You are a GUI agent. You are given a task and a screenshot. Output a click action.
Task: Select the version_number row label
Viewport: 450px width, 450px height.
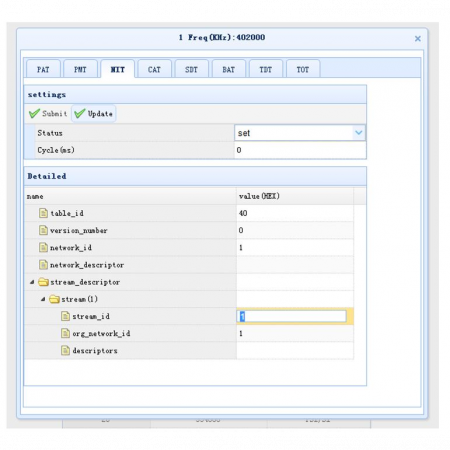(x=79, y=230)
